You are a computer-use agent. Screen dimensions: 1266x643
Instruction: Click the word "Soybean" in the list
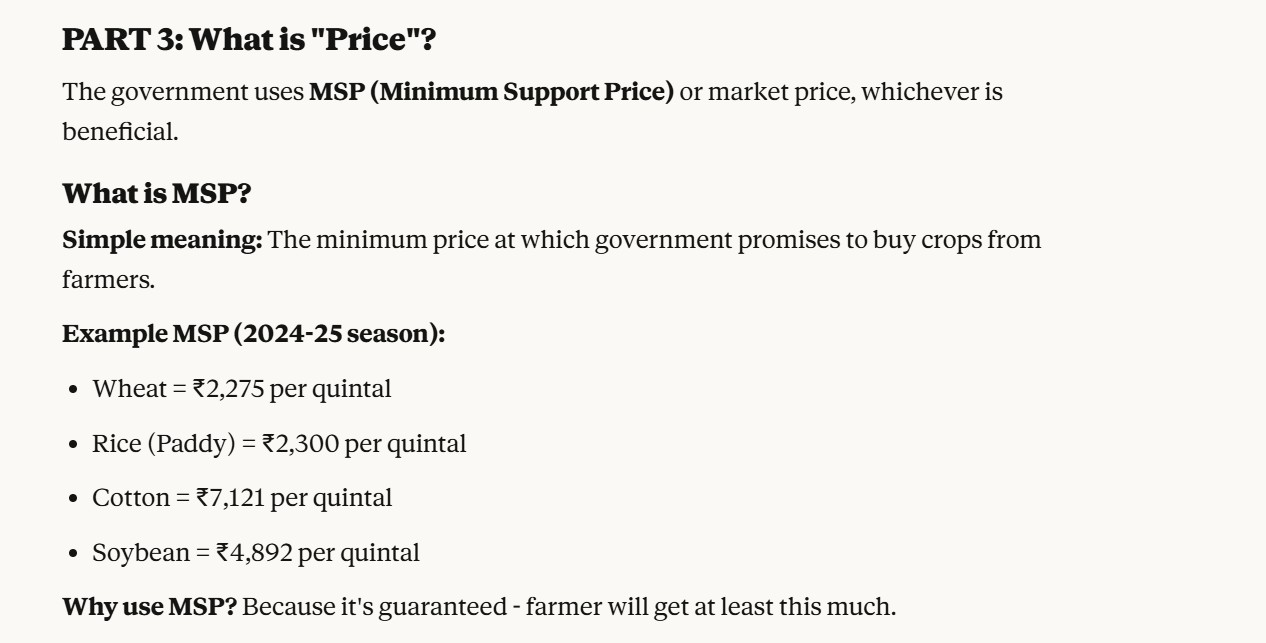(x=140, y=552)
